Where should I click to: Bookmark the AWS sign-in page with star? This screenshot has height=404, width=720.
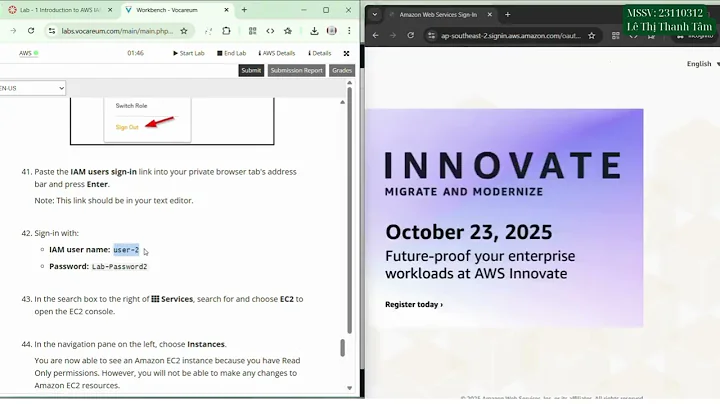pyautogui.click(x=591, y=35)
